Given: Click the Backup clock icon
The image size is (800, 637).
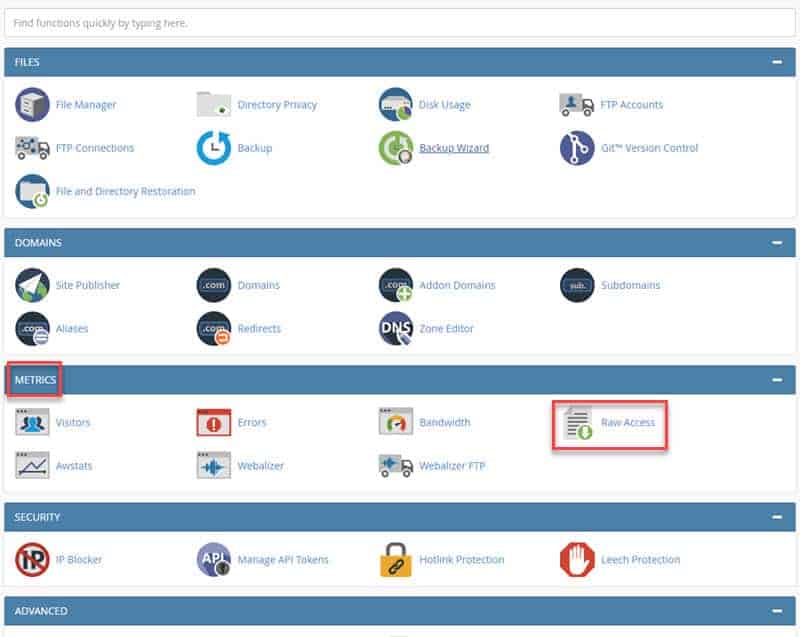Looking at the screenshot, I should click(214, 148).
